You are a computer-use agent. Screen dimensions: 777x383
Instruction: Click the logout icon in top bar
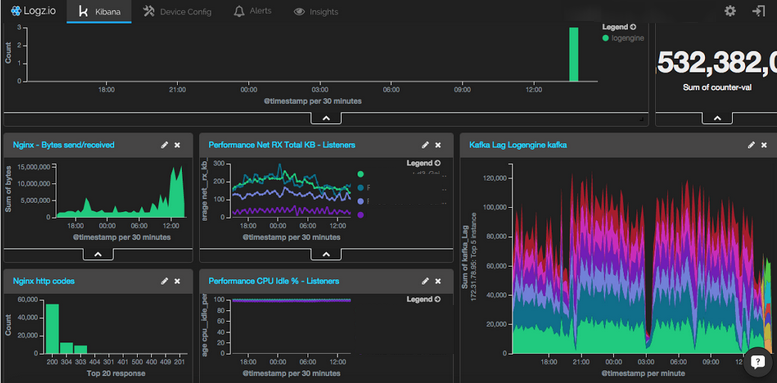click(x=759, y=11)
